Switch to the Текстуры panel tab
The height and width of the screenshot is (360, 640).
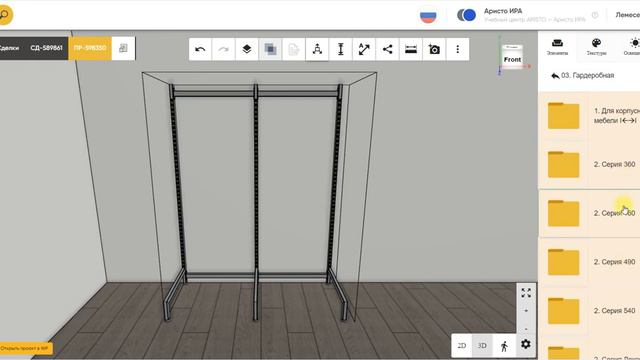(x=596, y=47)
